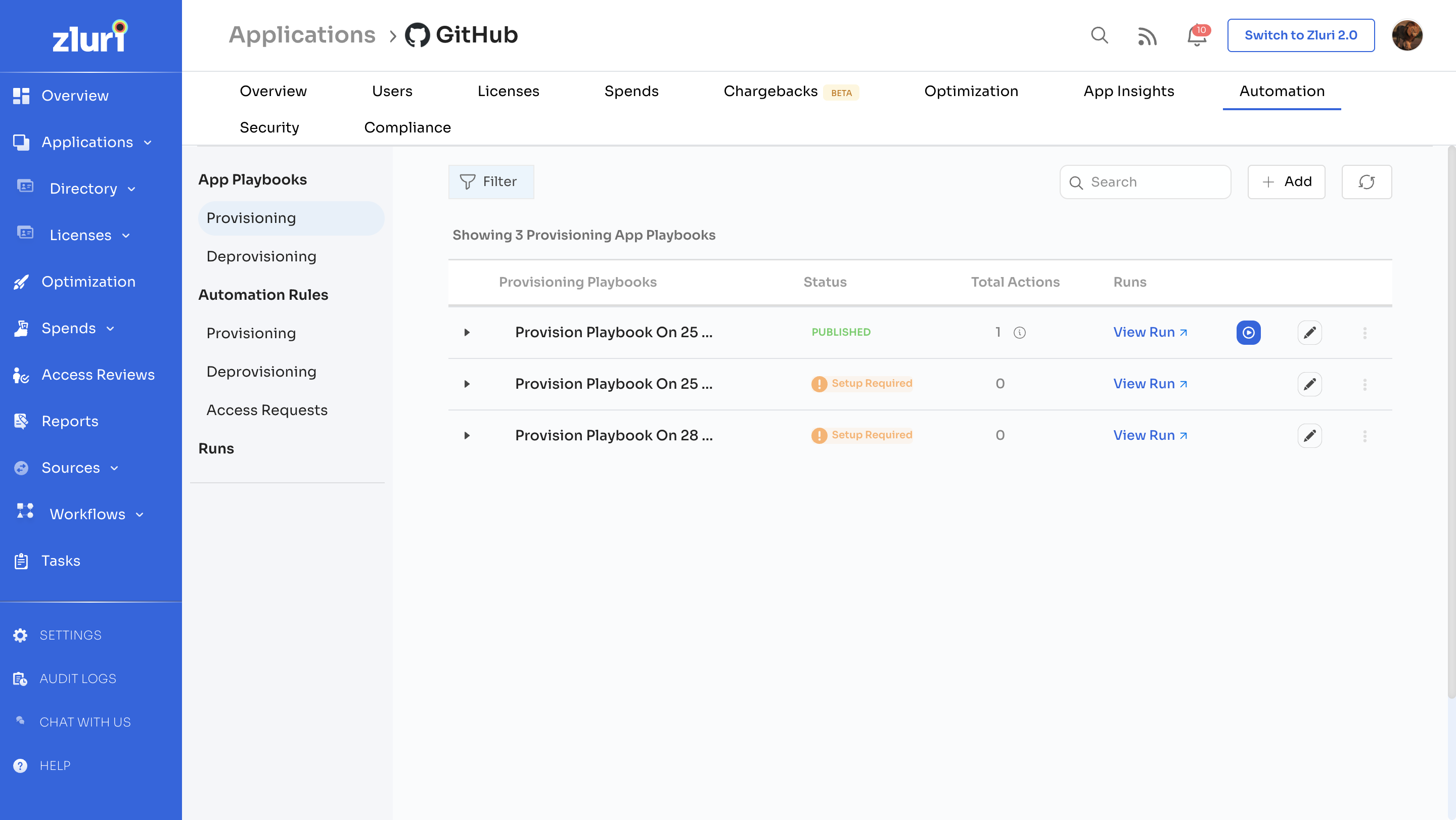Open Runs section in automation panel
The image size is (1456, 820).
pyautogui.click(x=216, y=449)
